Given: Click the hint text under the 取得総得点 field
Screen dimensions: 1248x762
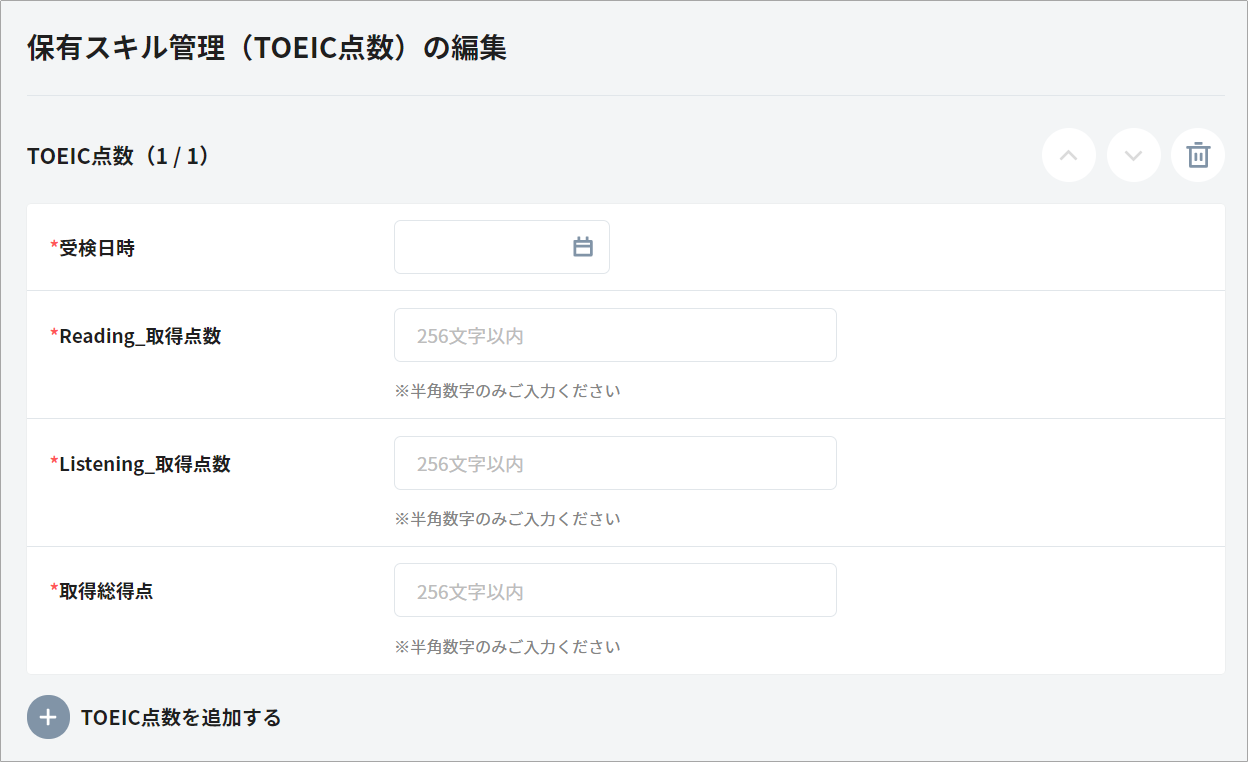Looking at the screenshot, I should [x=508, y=647].
